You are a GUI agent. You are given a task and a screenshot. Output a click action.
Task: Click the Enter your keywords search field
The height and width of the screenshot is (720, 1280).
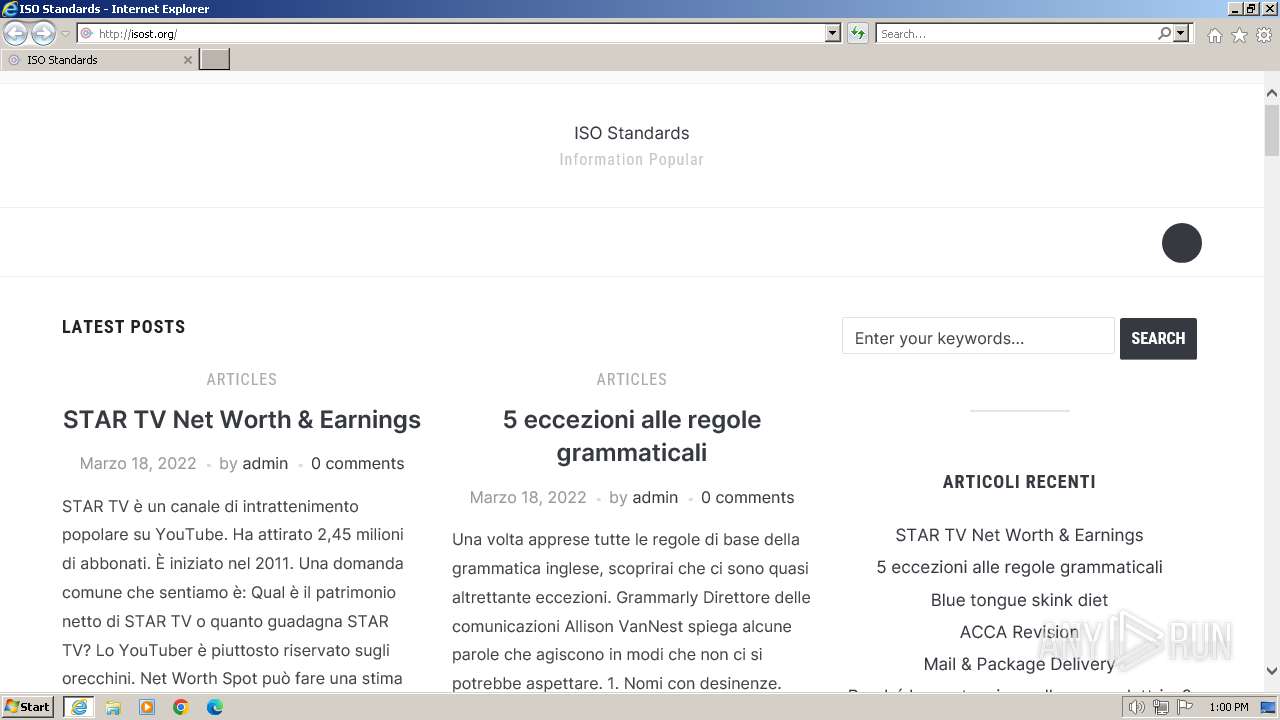(978, 338)
